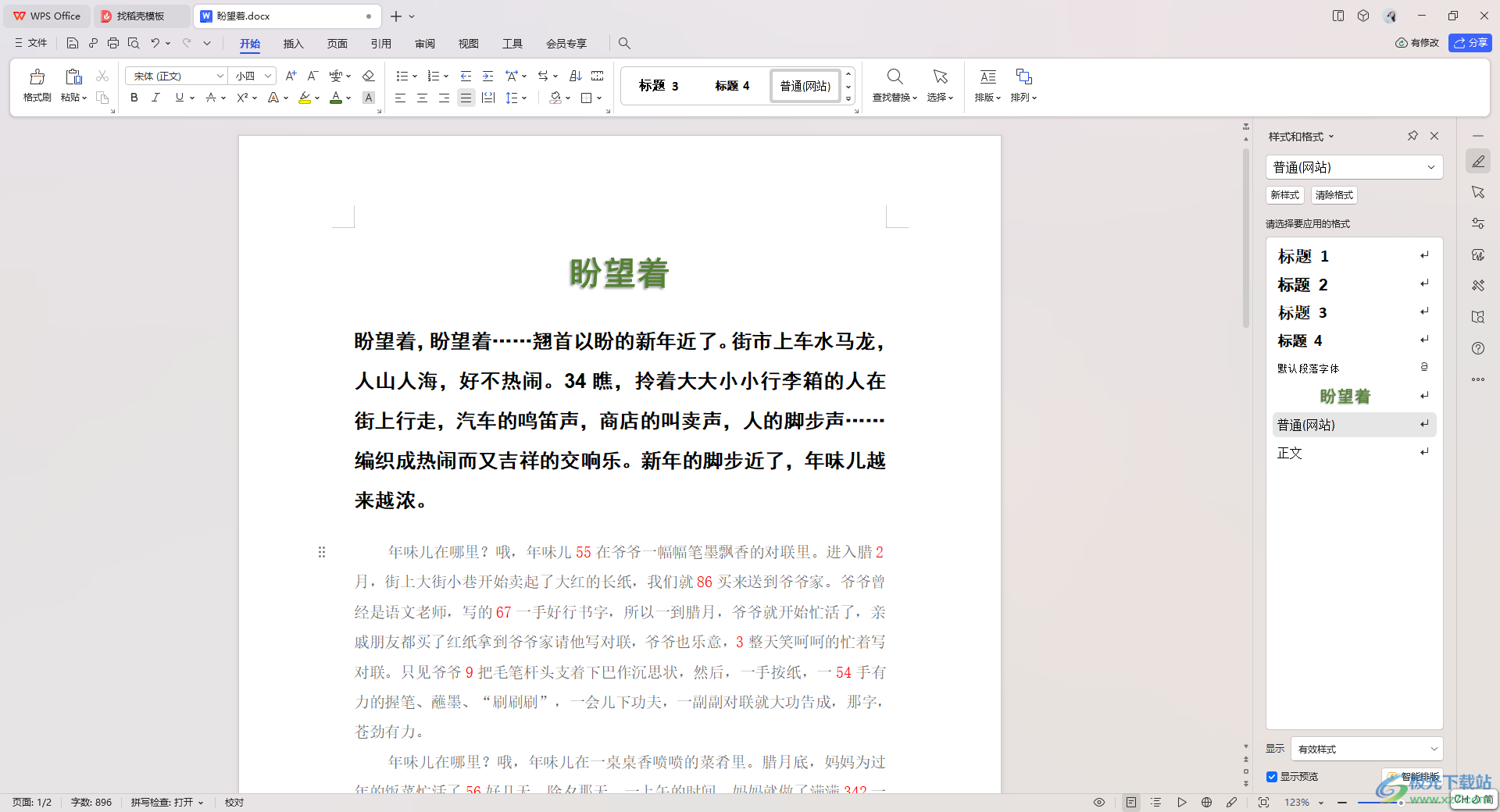Align text left
This screenshot has width=1500, height=812.
(400, 98)
